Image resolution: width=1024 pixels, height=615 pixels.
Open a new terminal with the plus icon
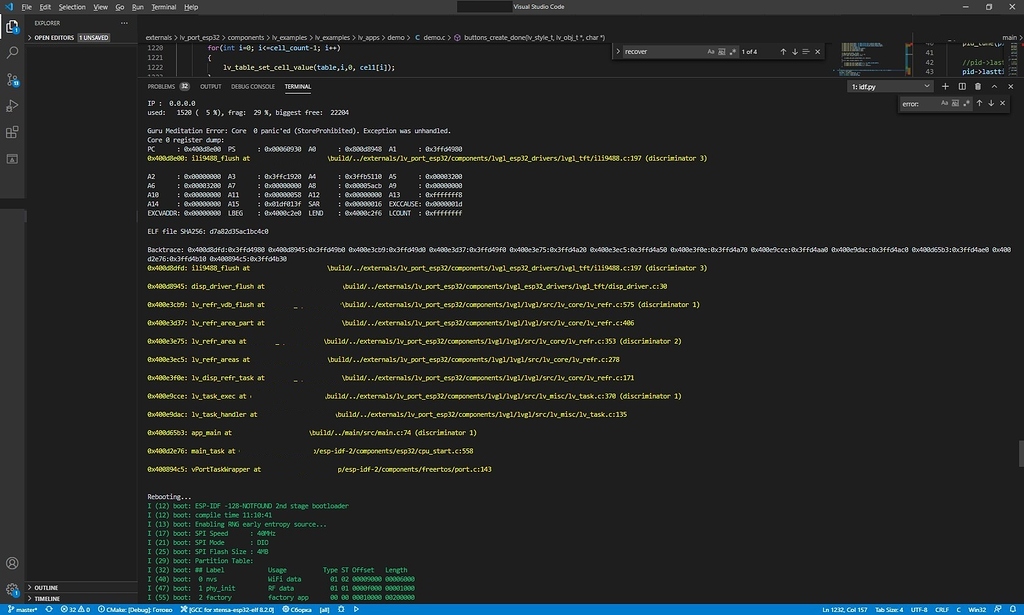click(x=944, y=87)
